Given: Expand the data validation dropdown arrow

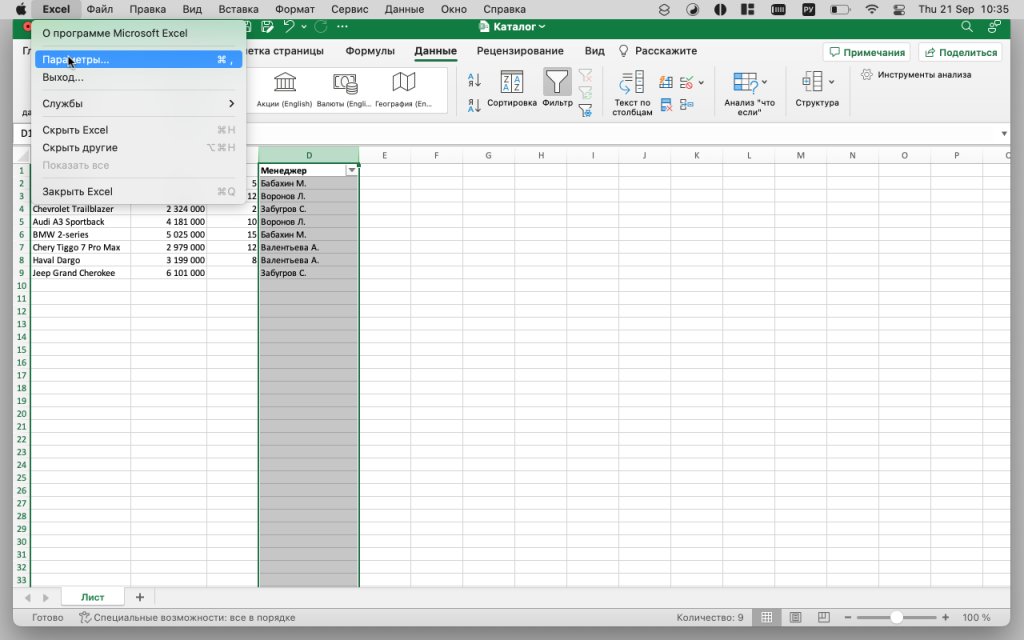Looking at the screenshot, I should pos(701,83).
